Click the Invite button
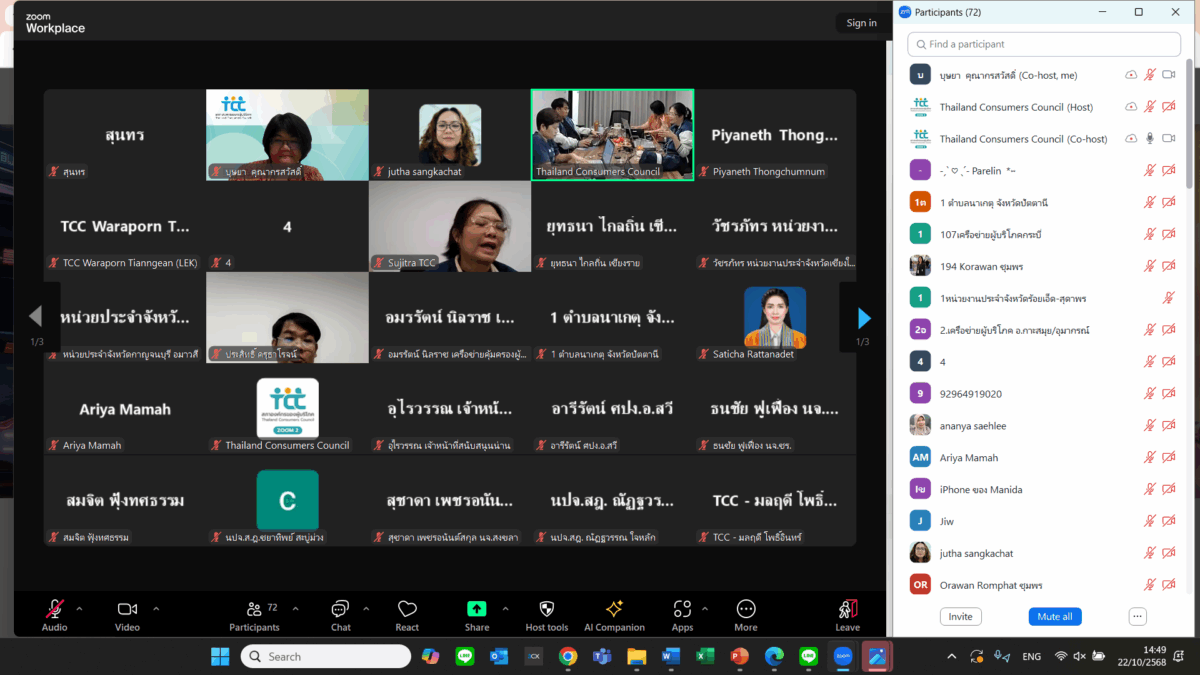This screenshot has width=1200, height=675. tap(960, 617)
